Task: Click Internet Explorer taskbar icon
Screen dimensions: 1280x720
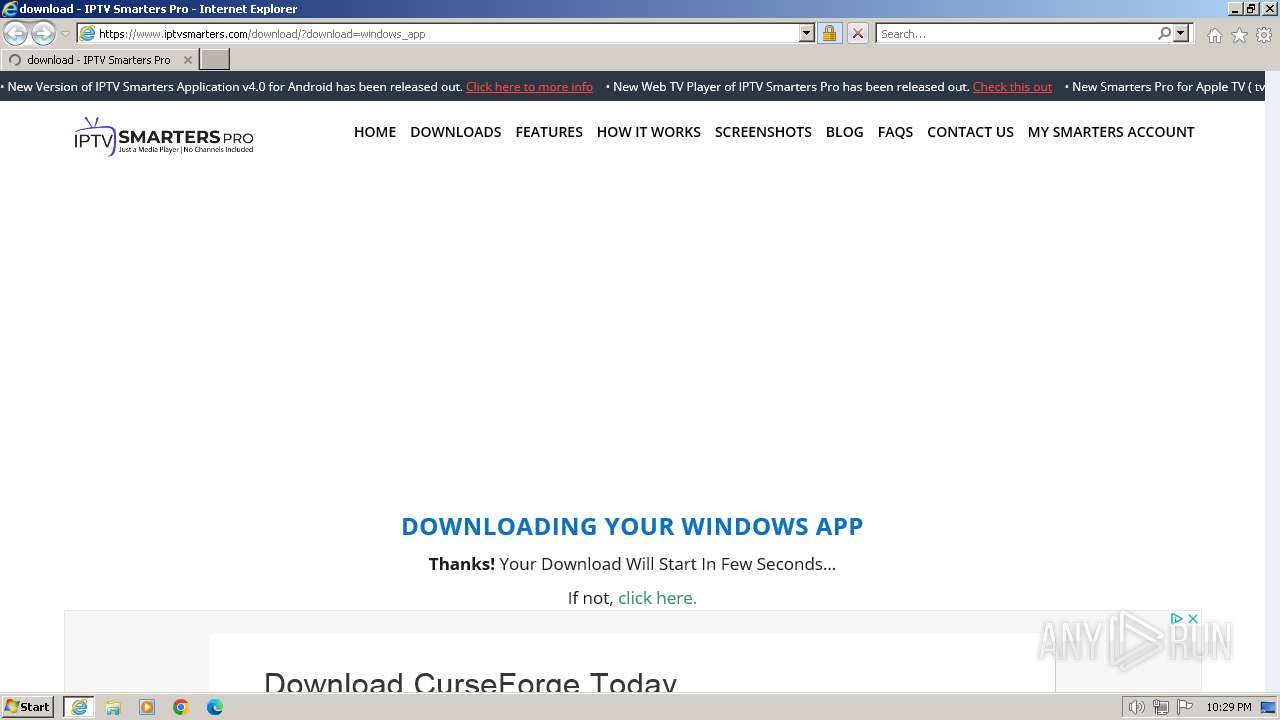Action: tap(79, 707)
